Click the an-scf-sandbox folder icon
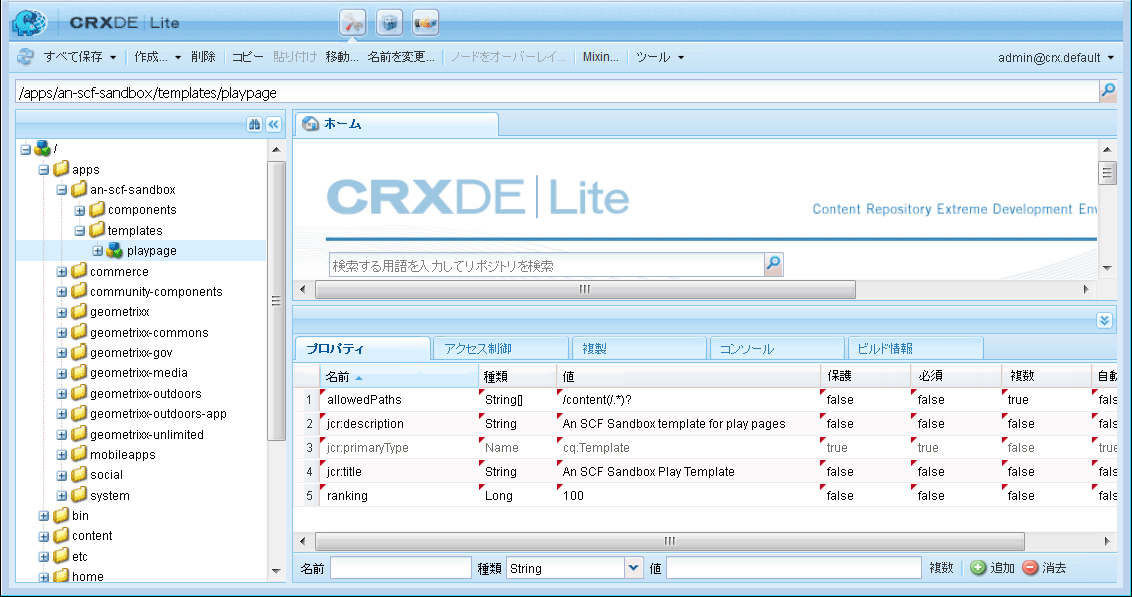This screenshot has width=1132, height=597. tap(79, 189)
